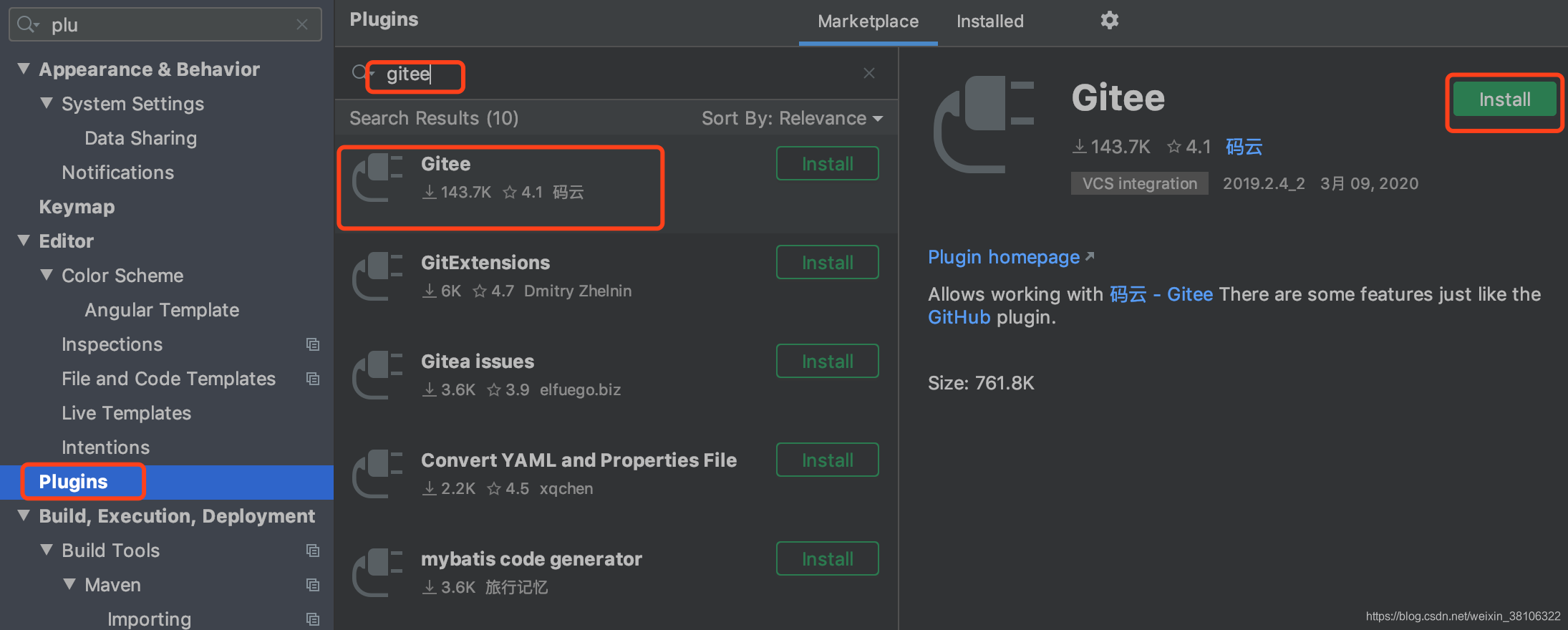Click the VCS integration tag

pos(1139,183)
